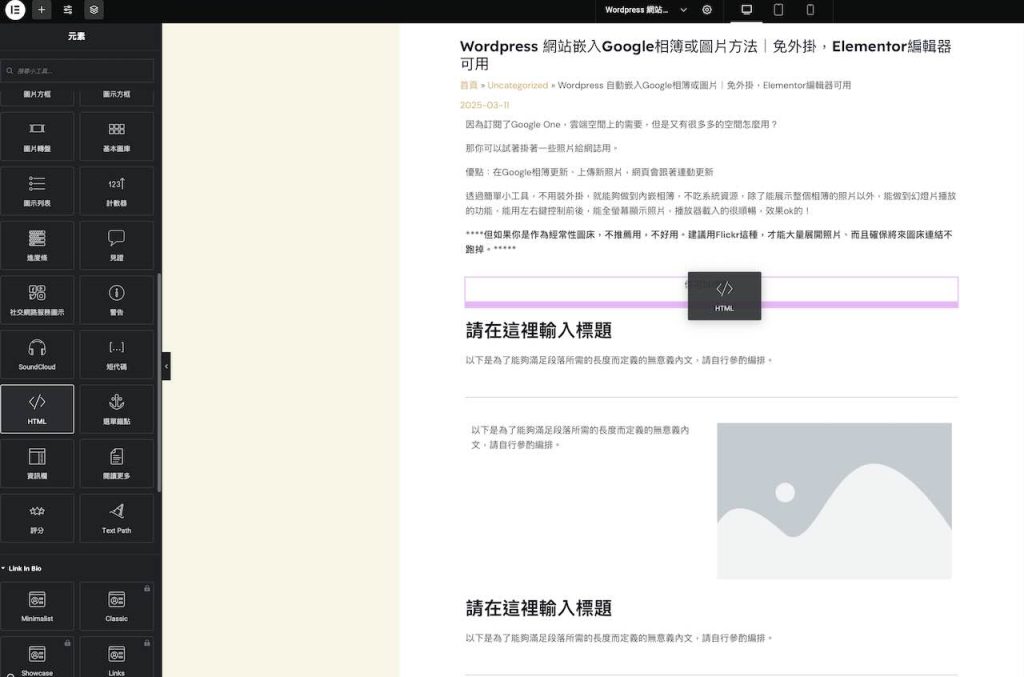Select the Classic link-in-bio widget
Image resolution: width=1024 pixels, height=677 pixels.
(117, 606)
